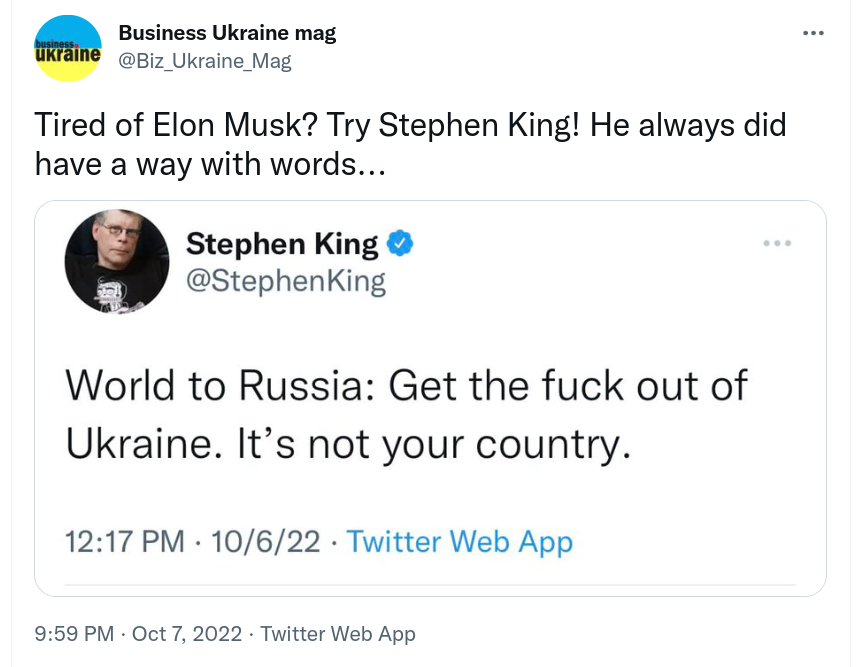
Task: Click the 'way with words' tweet line
Action: pyautogui.click(x=210, y=164)
